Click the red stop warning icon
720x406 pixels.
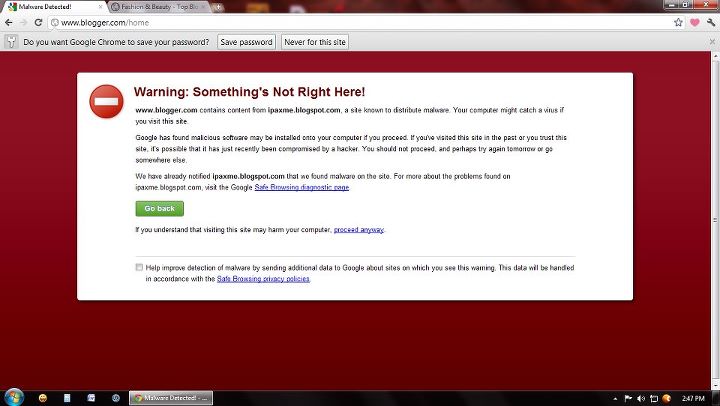pyautogui.click(x=107, y=102)
